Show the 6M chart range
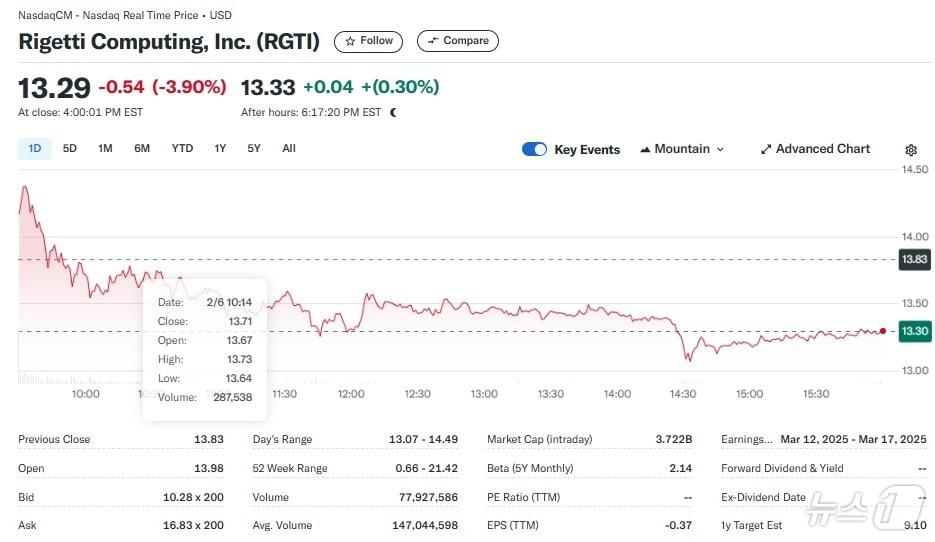 142,149
